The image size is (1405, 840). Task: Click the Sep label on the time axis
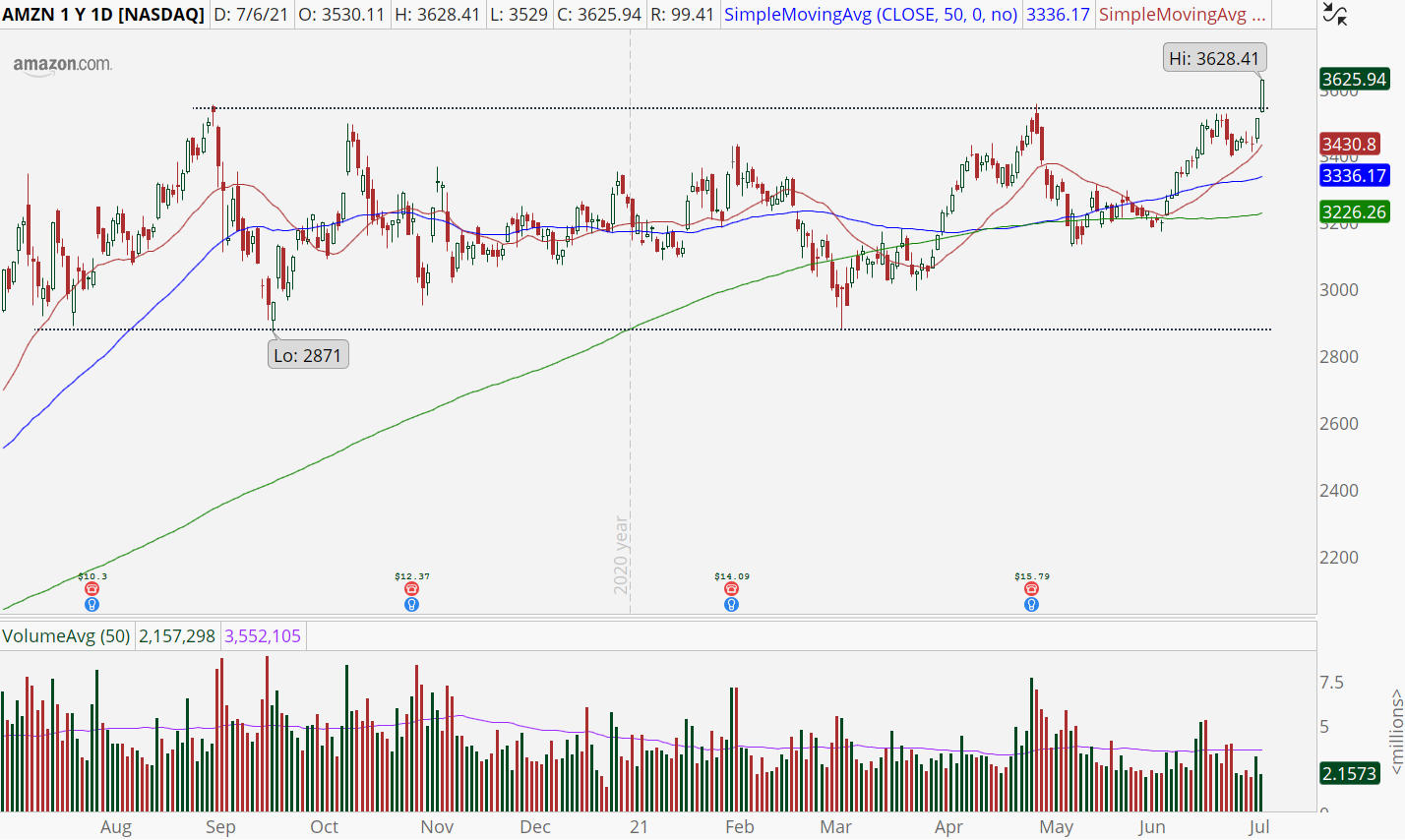click(x=220, y=827)
